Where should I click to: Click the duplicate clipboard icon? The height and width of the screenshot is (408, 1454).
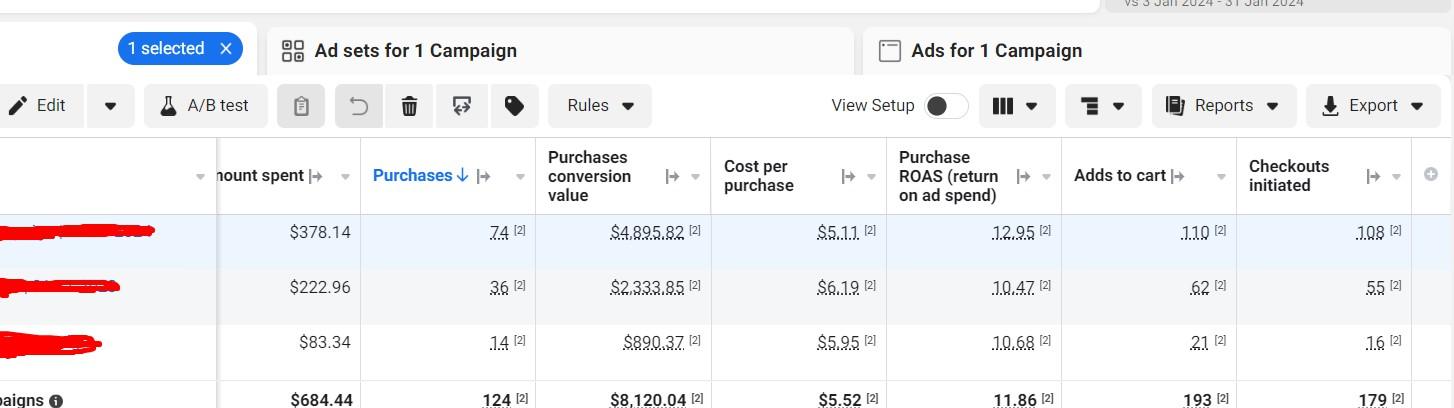tap(301, 106)
